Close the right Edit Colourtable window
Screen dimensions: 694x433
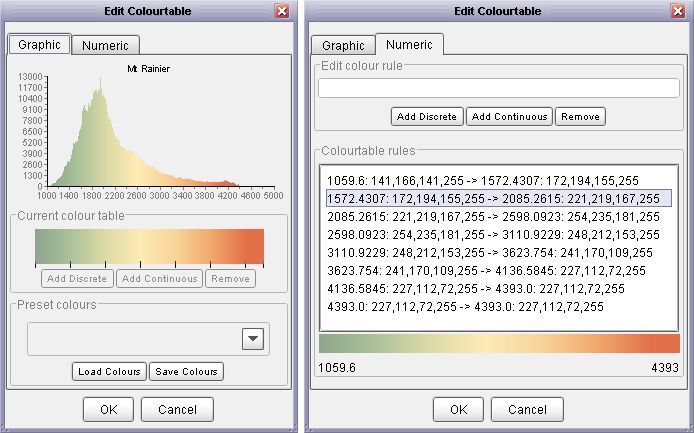(x=678, y=11)
